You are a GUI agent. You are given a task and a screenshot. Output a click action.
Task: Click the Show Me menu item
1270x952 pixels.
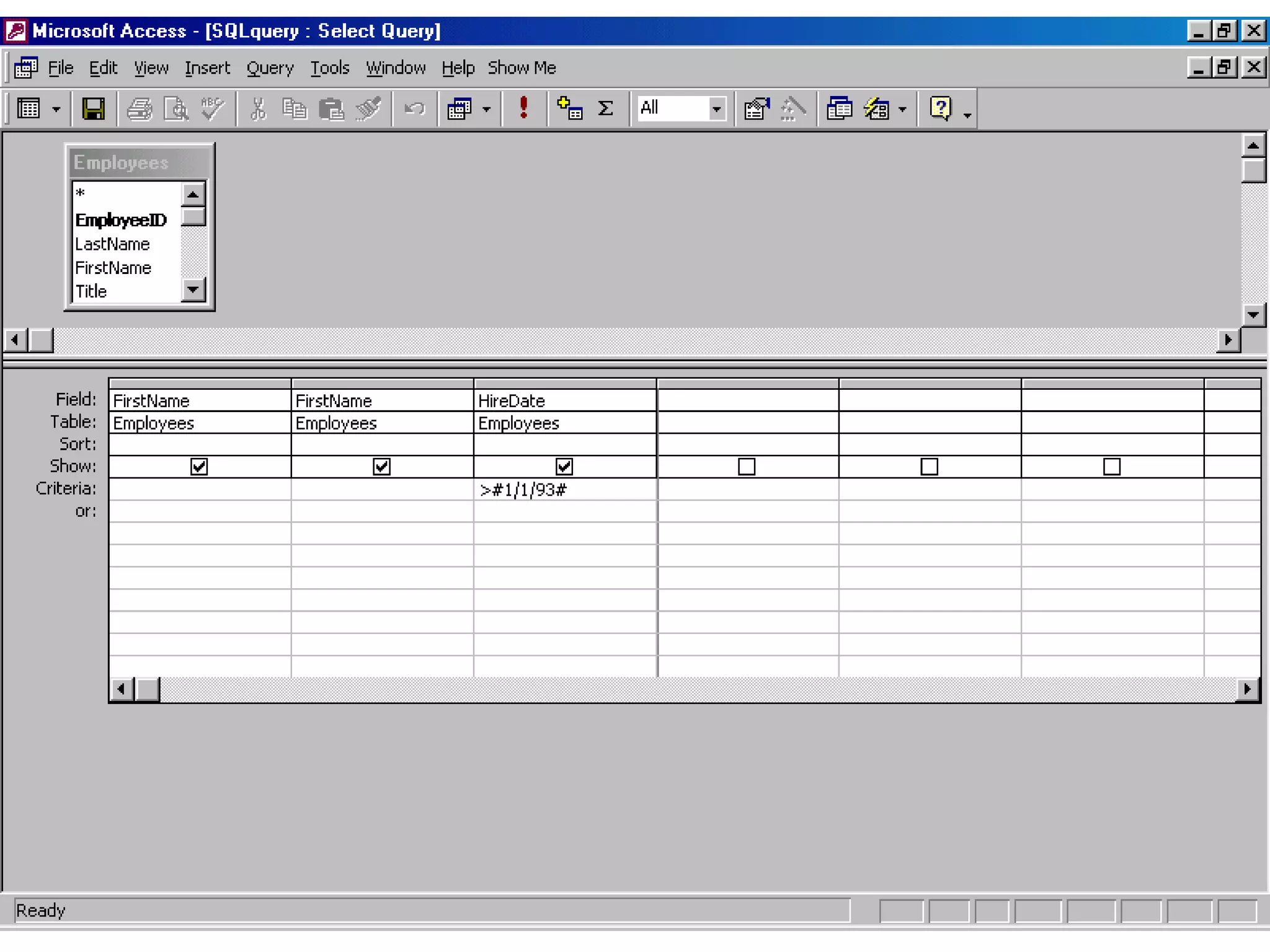tap(522, 68)
